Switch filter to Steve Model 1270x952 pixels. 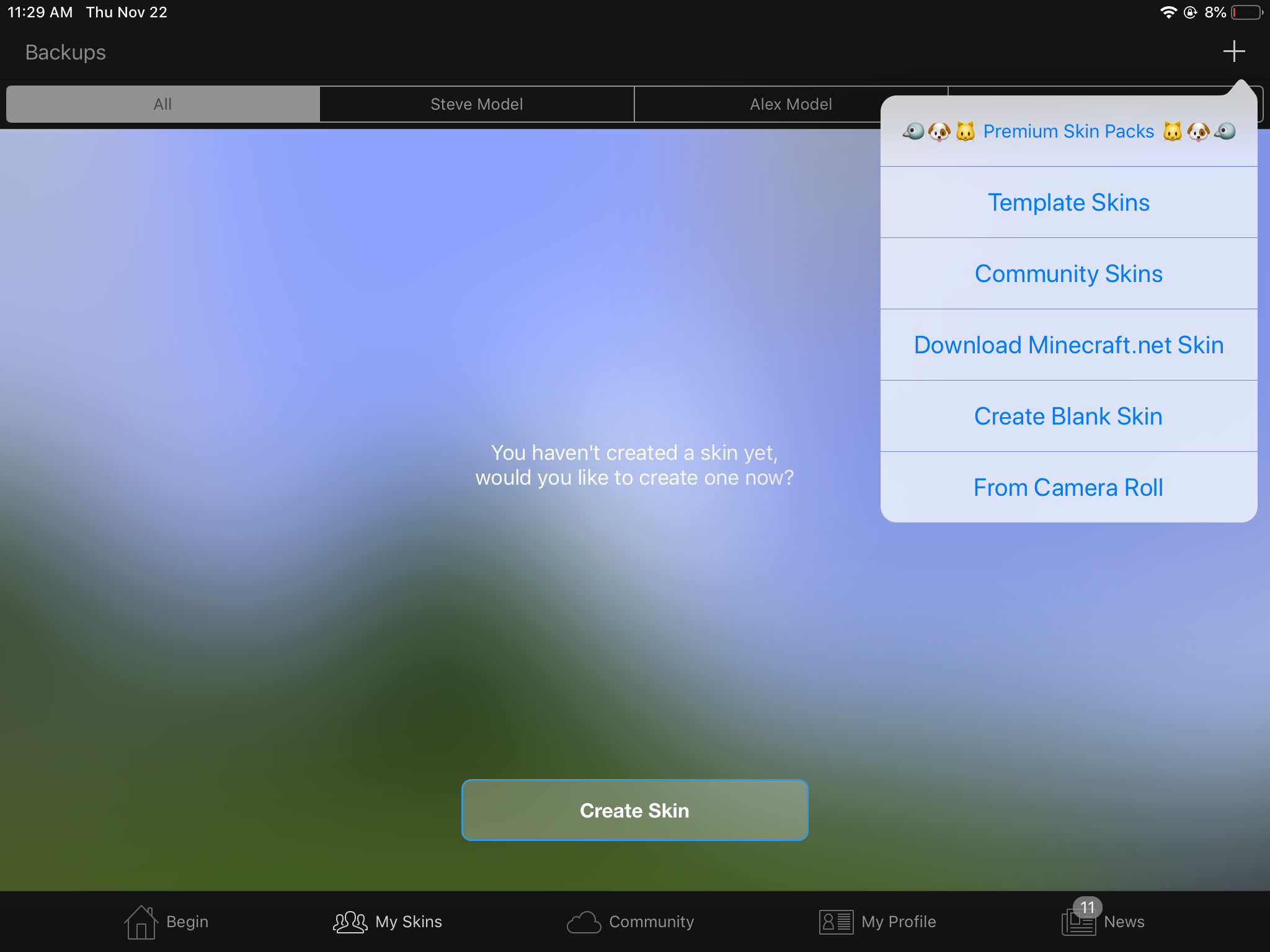point(477,104)
